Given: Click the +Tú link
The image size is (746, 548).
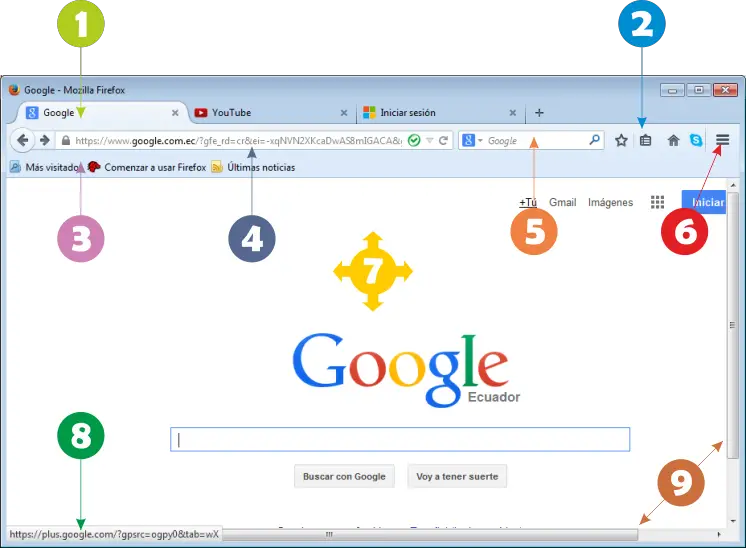Looking at the screenshot, I should (528, 202).
